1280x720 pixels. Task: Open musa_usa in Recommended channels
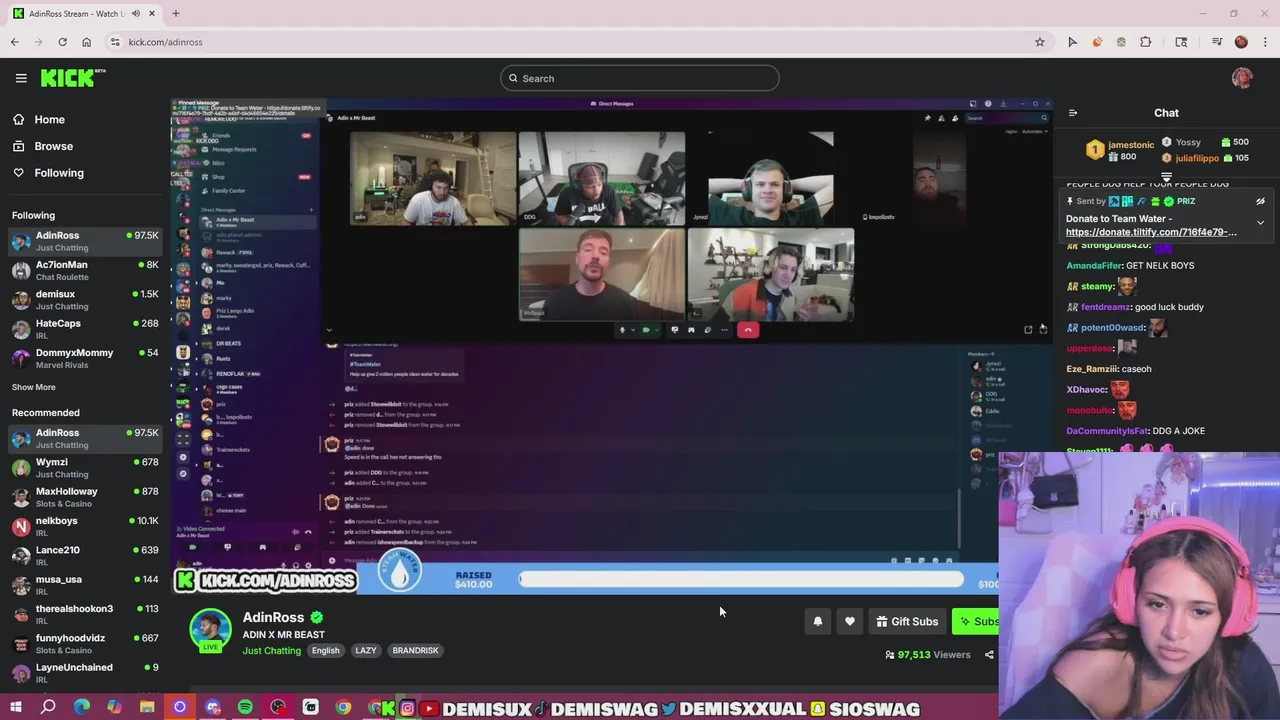point(85,585)
